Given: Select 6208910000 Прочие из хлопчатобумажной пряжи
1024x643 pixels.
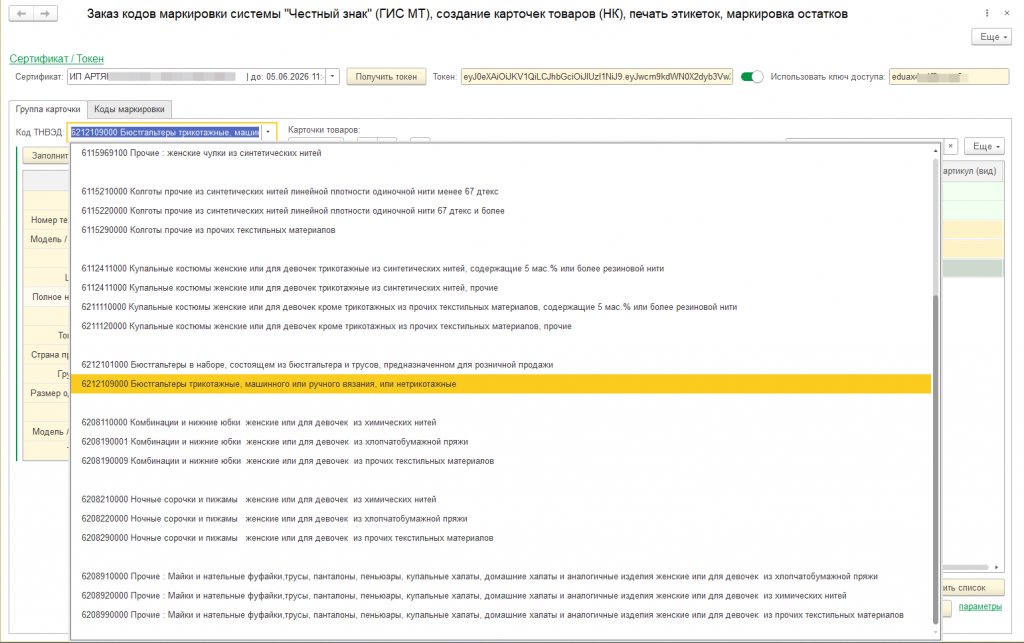Looking at the screenshot, I should 500,576.
